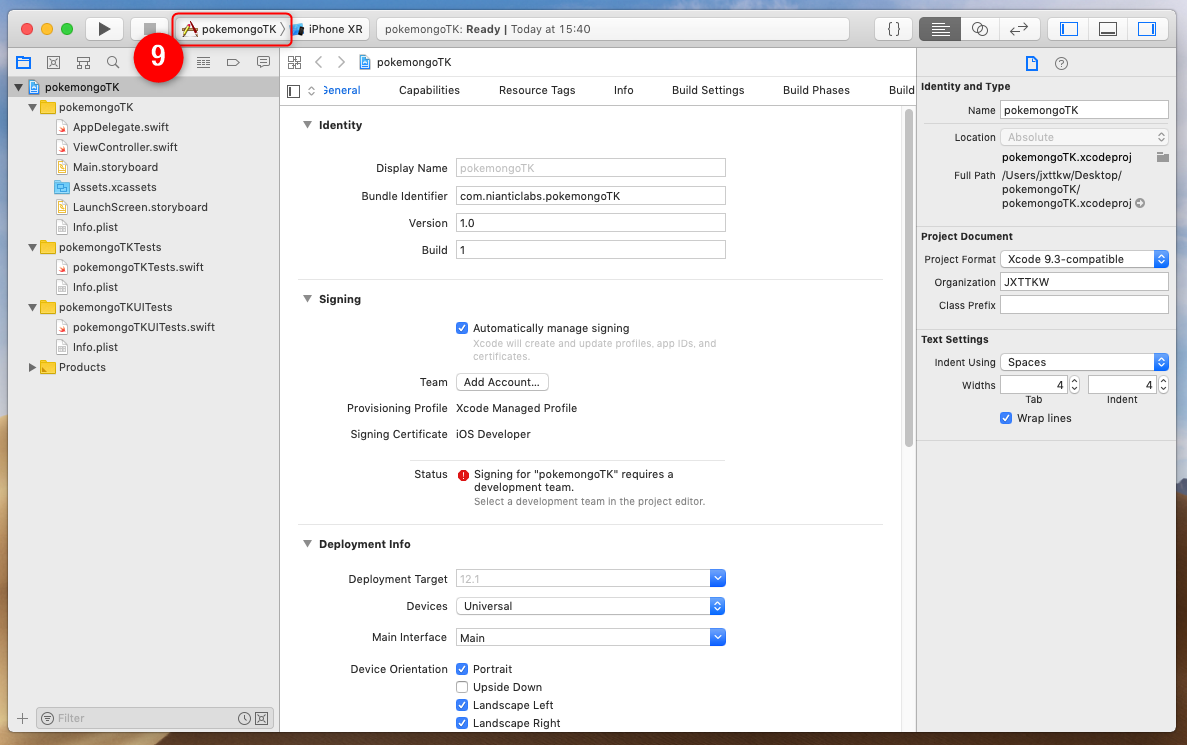Collapse the pokemongoTKTests folder
Screen dimensions: 1187x745
point(33,248)
